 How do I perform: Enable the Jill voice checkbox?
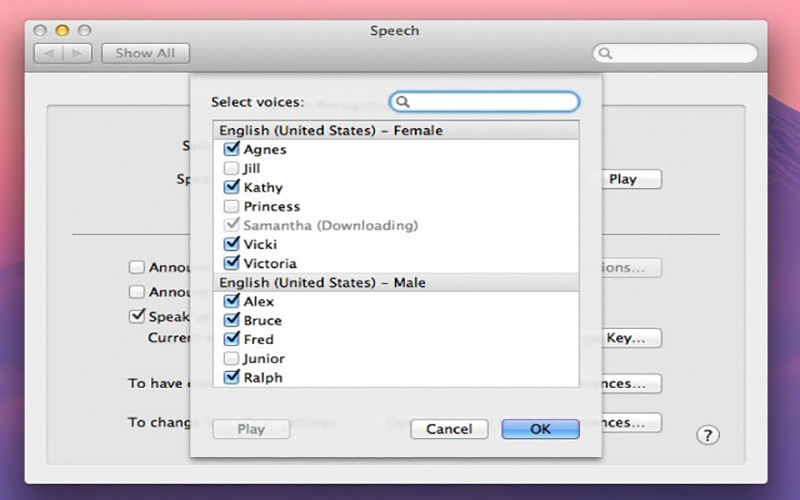(x=232, y=168)
